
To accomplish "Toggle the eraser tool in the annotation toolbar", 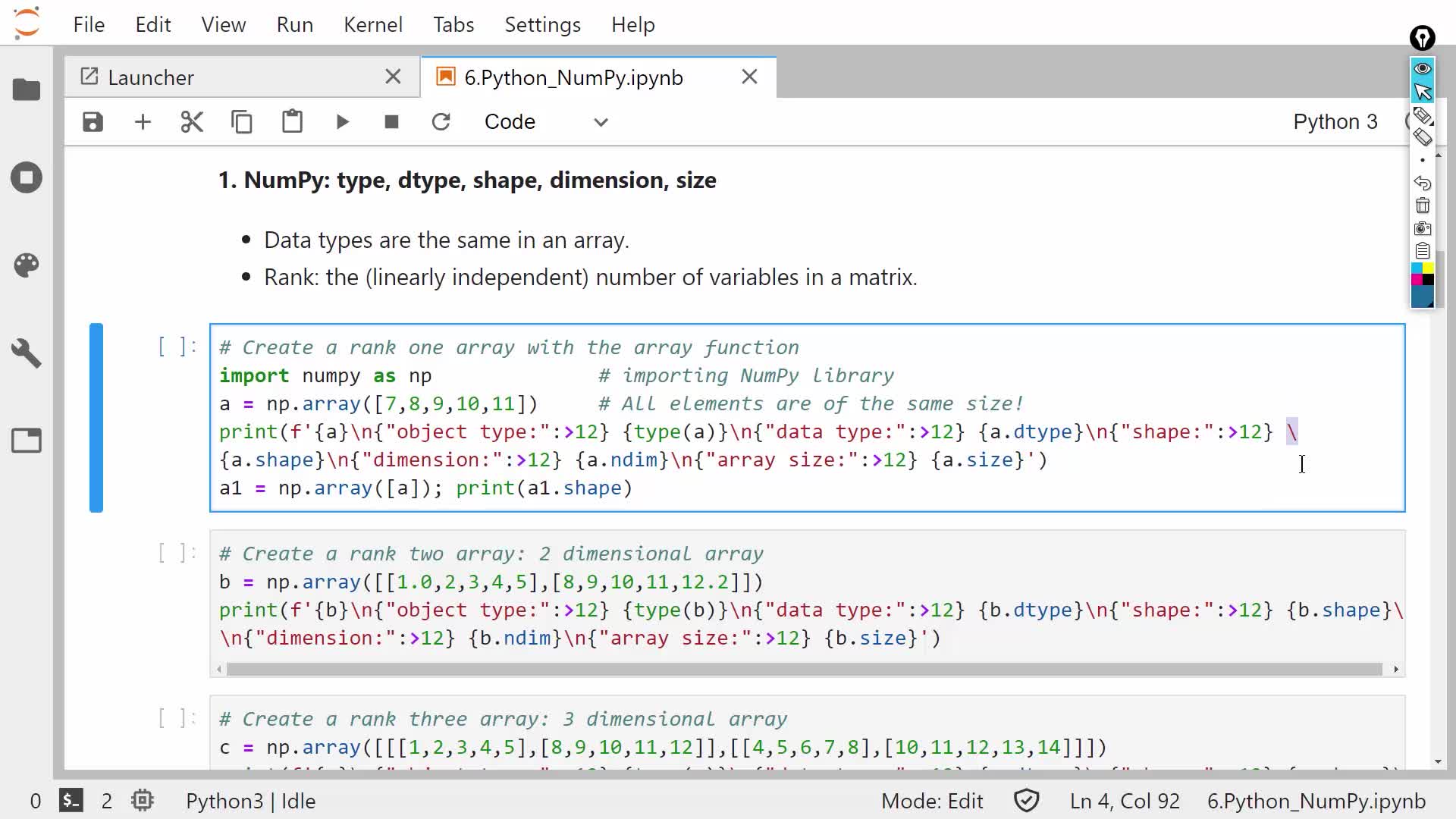I will click(x=1422, y=137).
